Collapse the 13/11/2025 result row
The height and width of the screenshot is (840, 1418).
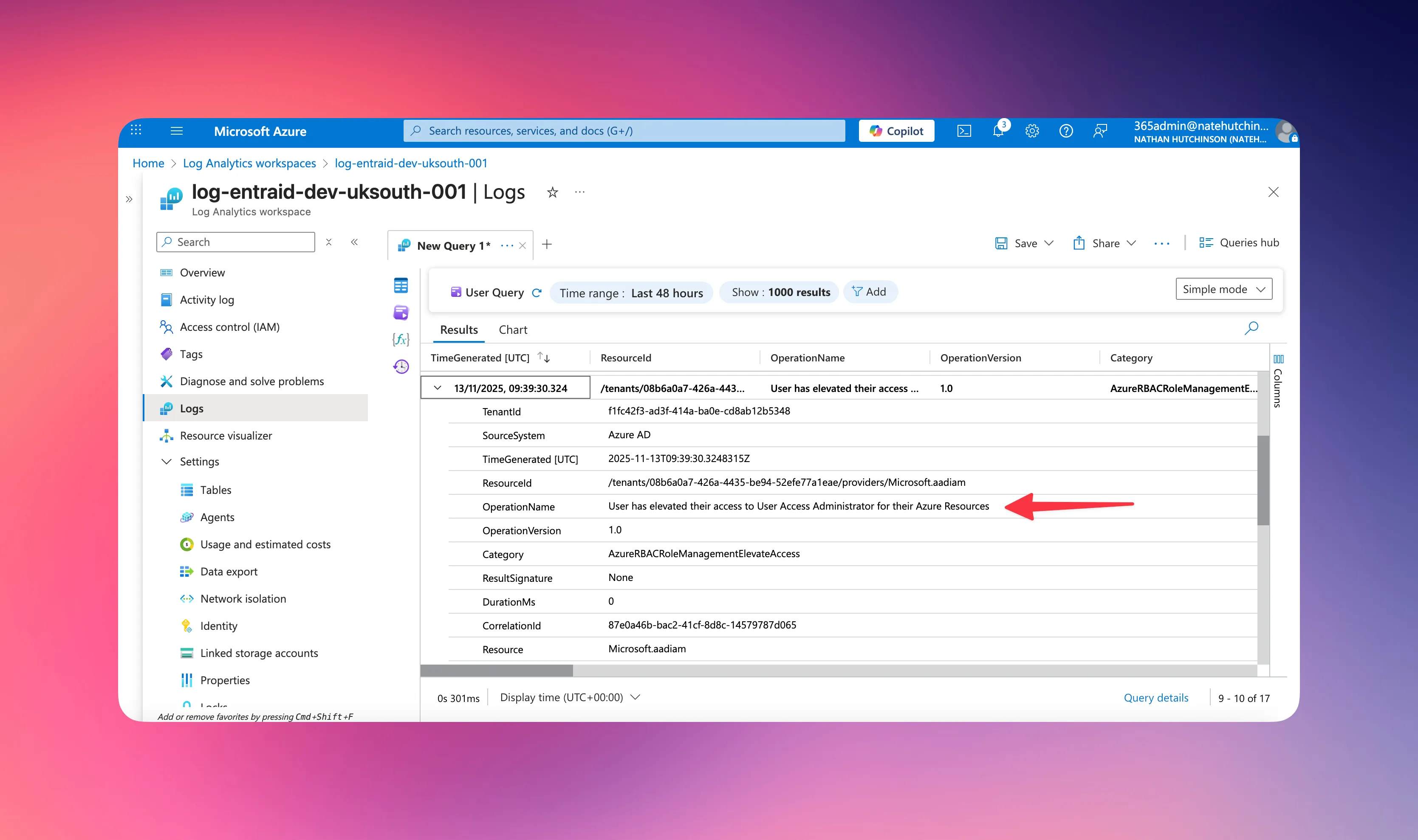[x=438, y=388]
